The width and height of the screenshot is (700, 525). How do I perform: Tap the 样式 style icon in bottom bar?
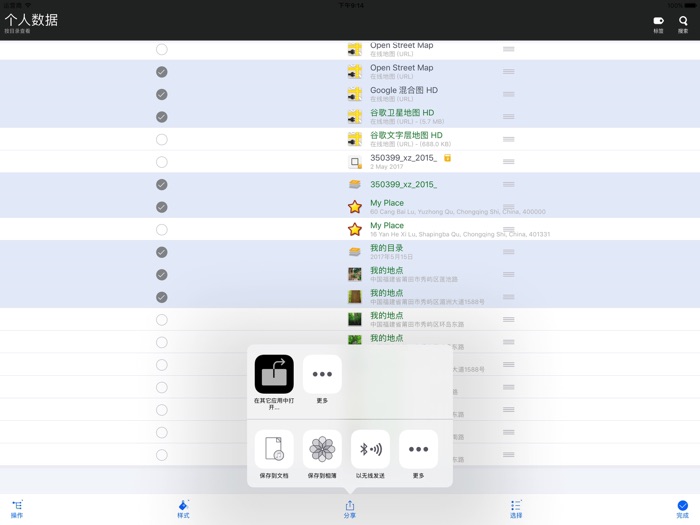(x=183, y=508)
